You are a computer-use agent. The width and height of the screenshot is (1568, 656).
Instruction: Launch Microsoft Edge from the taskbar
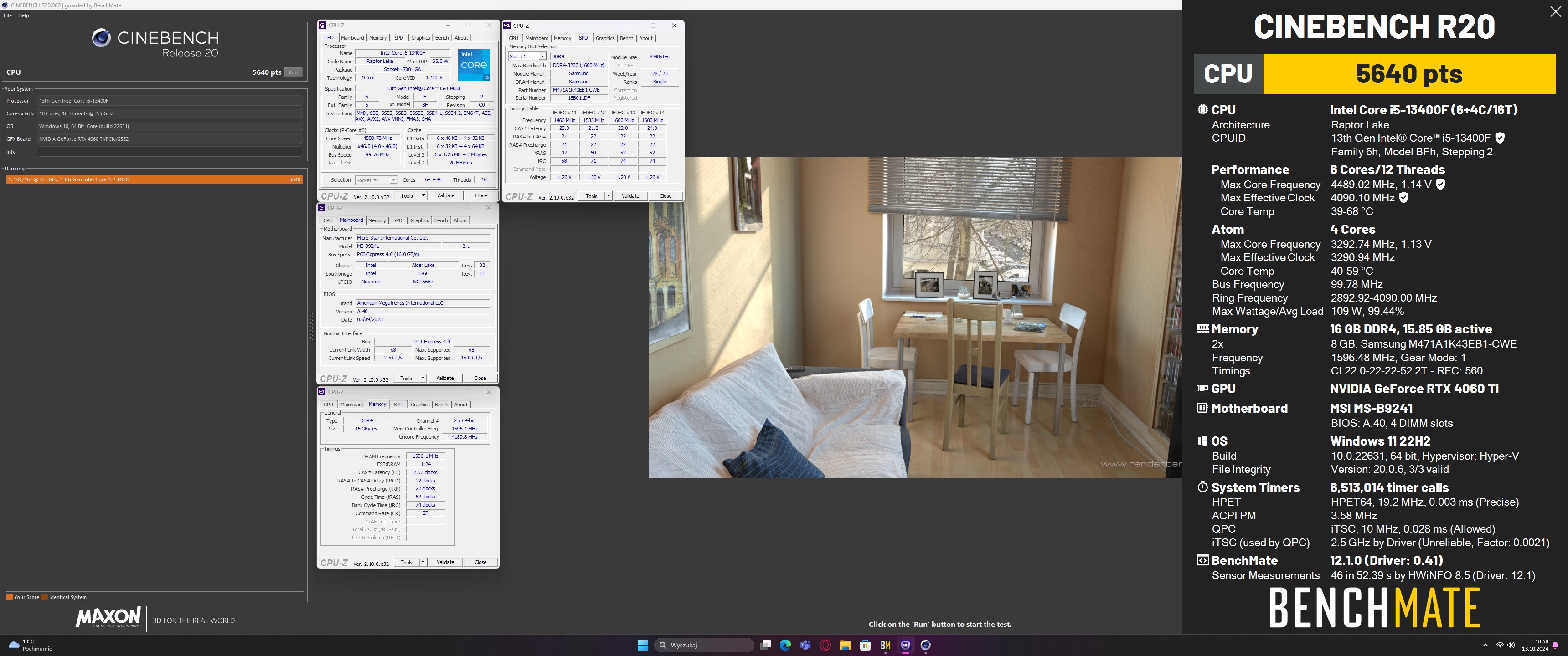click(785, 645)
